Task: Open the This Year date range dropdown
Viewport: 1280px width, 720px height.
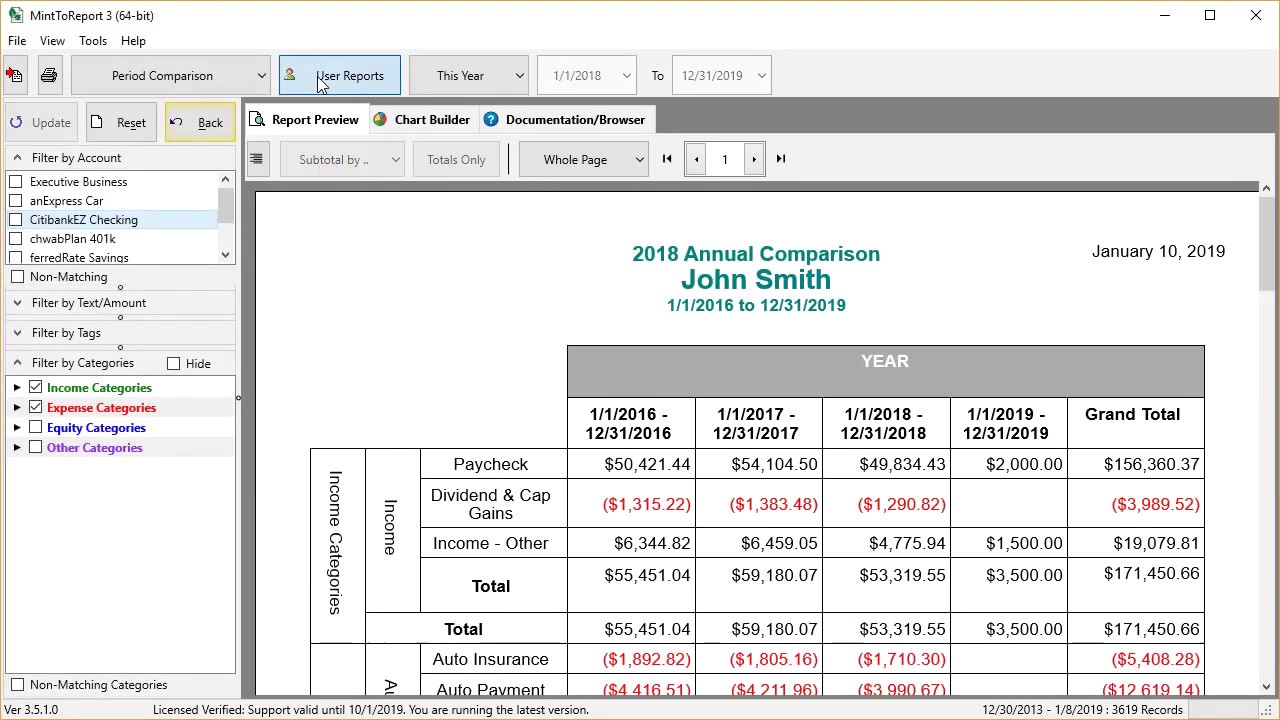Action: tap(468, 76)
